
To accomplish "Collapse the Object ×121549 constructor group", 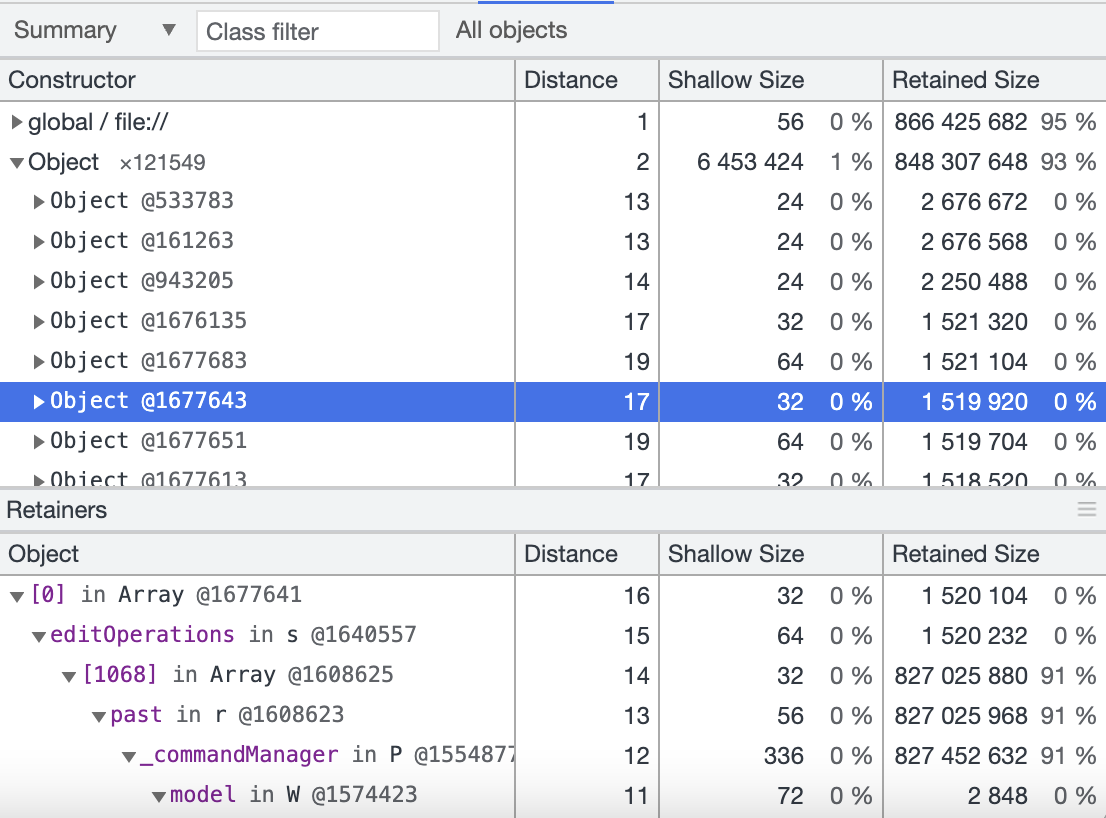I will [16, 161].
